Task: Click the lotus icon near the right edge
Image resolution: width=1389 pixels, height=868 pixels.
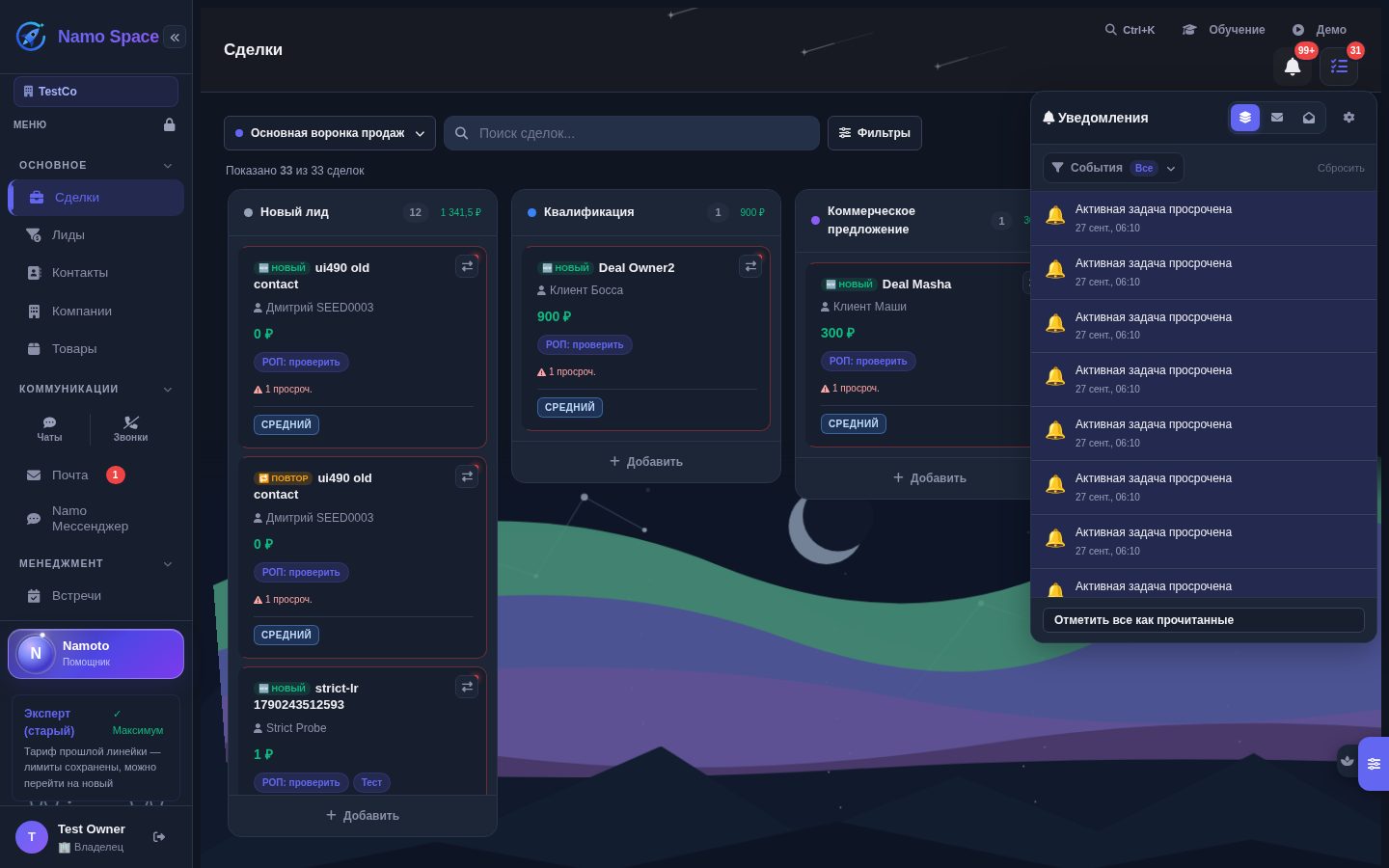Action: [1348, 760]
